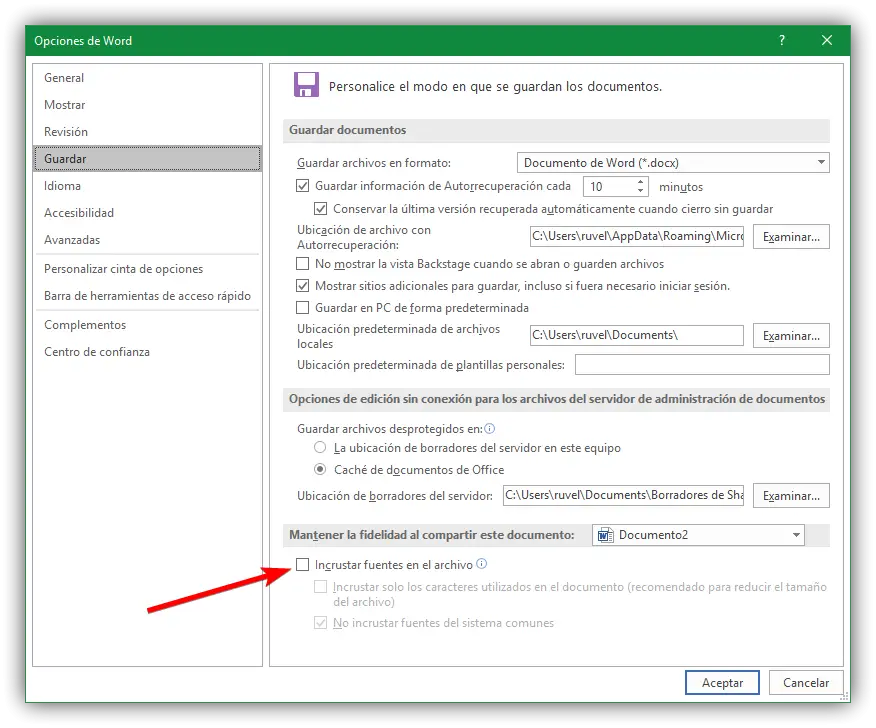Toggle Mostrar sitios adicionales para guardar
Screen dimensions: 876x728
pyautogui.click(x=302, y=286)
